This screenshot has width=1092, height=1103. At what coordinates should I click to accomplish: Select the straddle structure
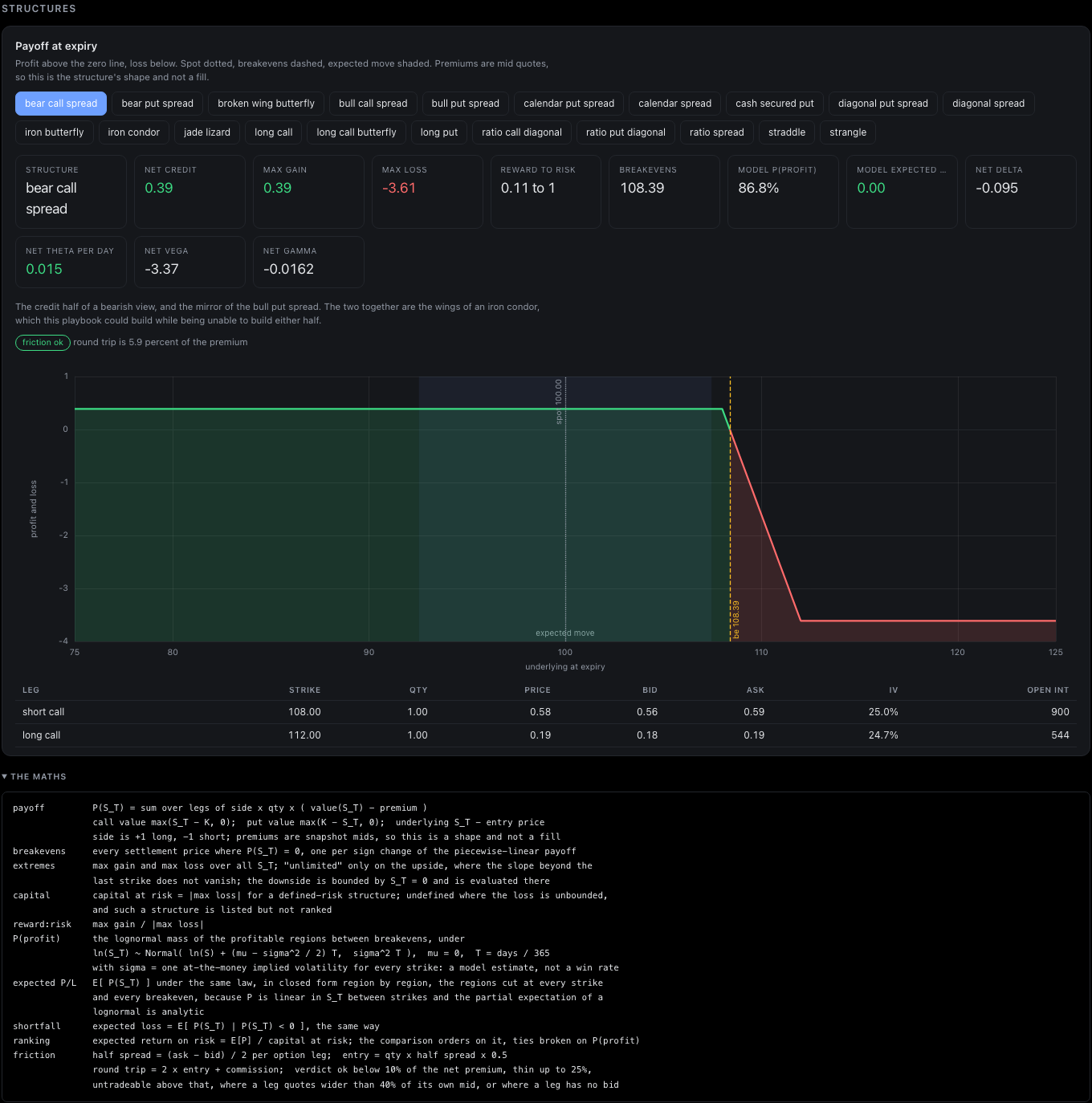pos(787,132)
